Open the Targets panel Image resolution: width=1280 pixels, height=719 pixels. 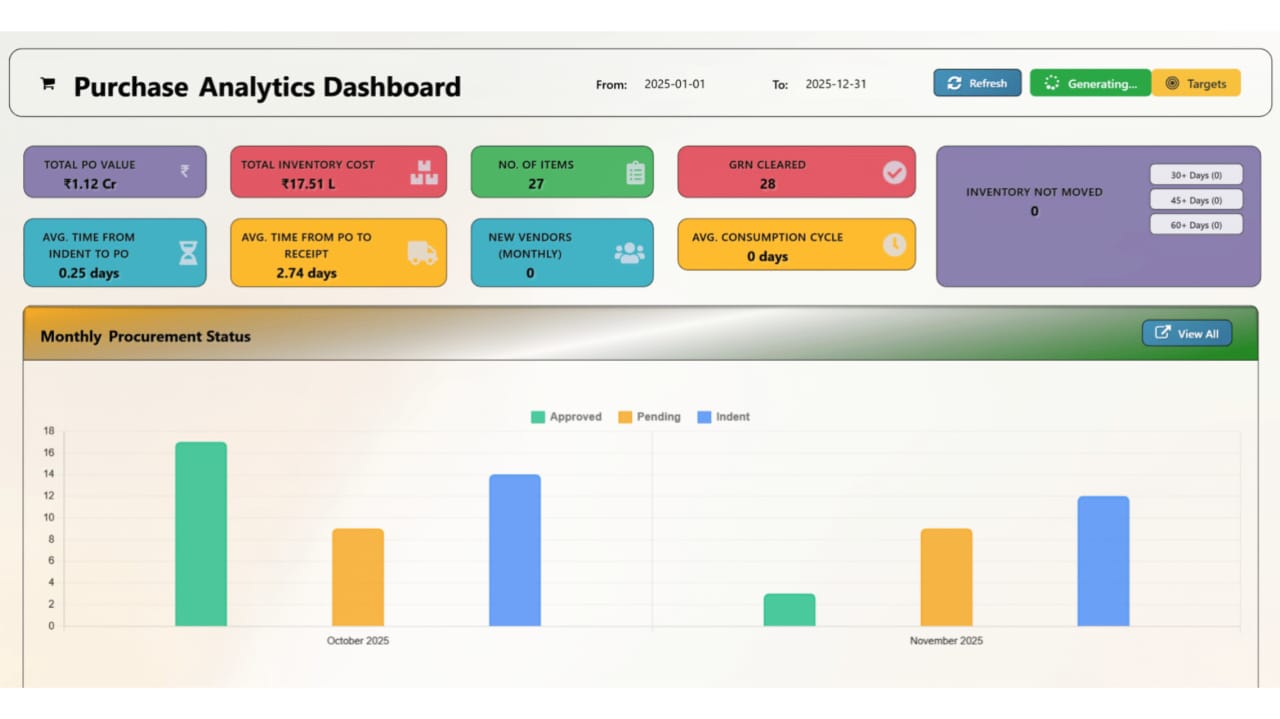[1197, 83]
